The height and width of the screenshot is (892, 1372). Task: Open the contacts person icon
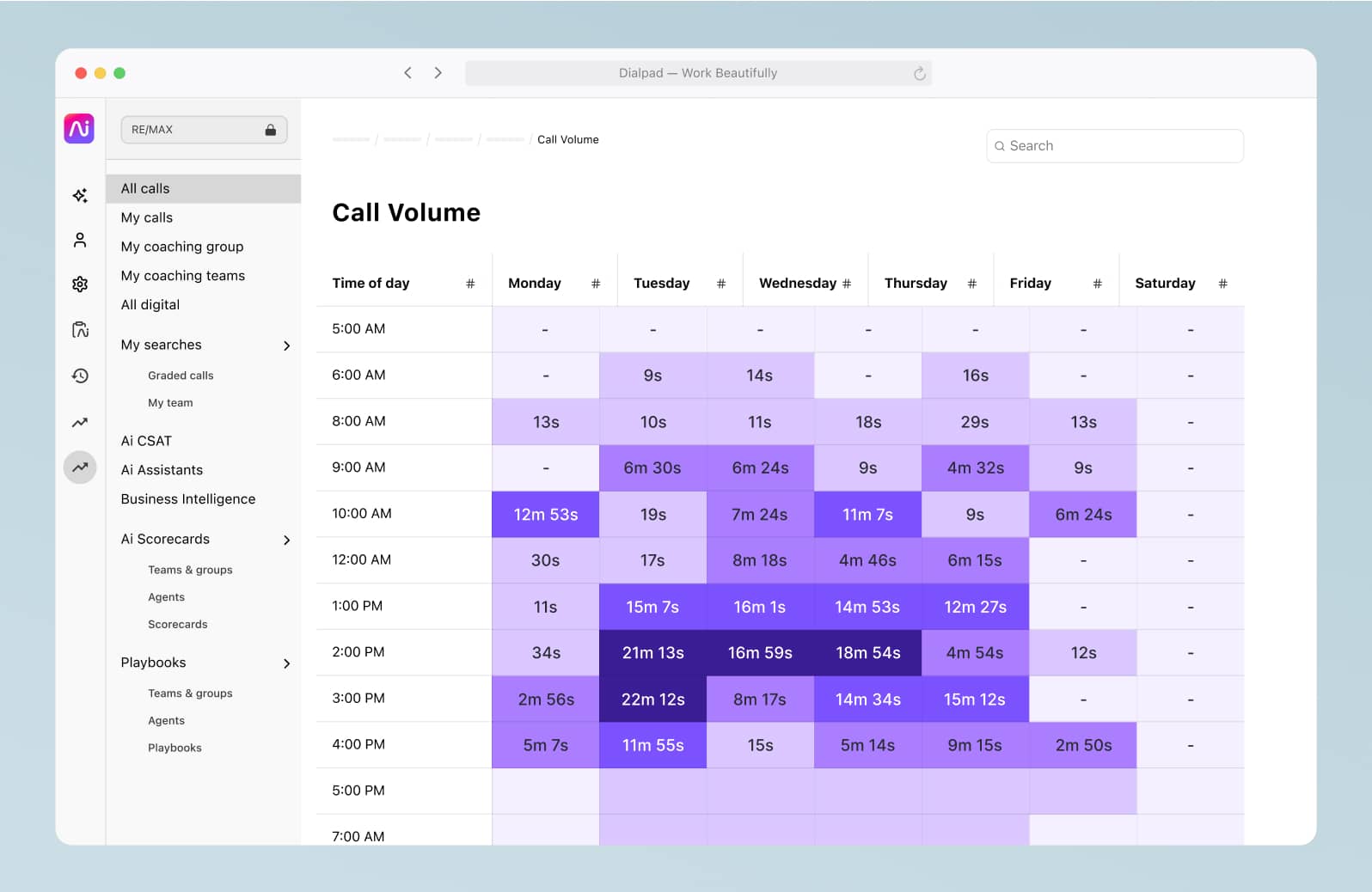tap(80, 241)
